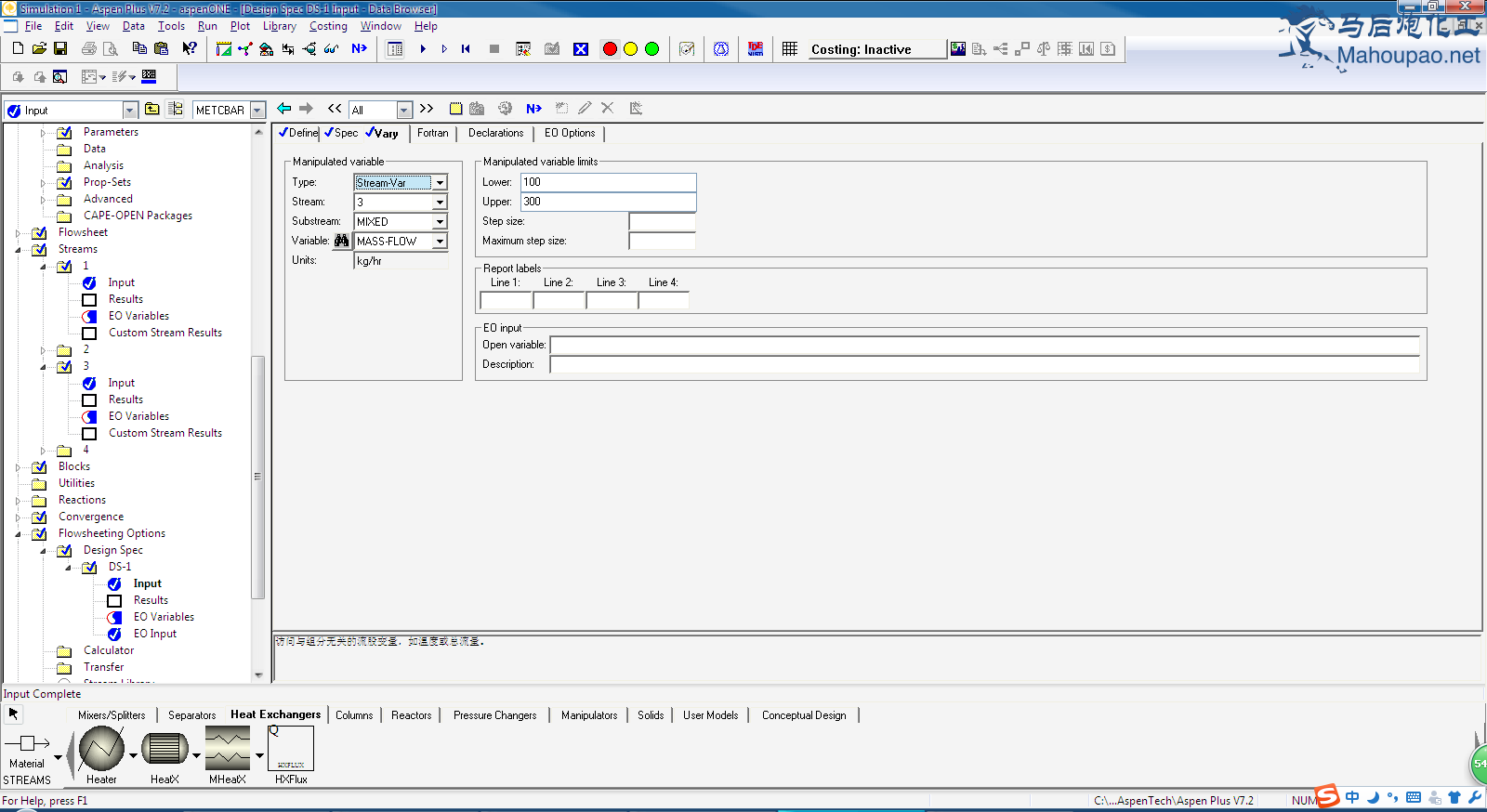This screenshot has width=1487, height=812.
Task: Click the Lower limit field showing 100
Action: pos(608,182)
